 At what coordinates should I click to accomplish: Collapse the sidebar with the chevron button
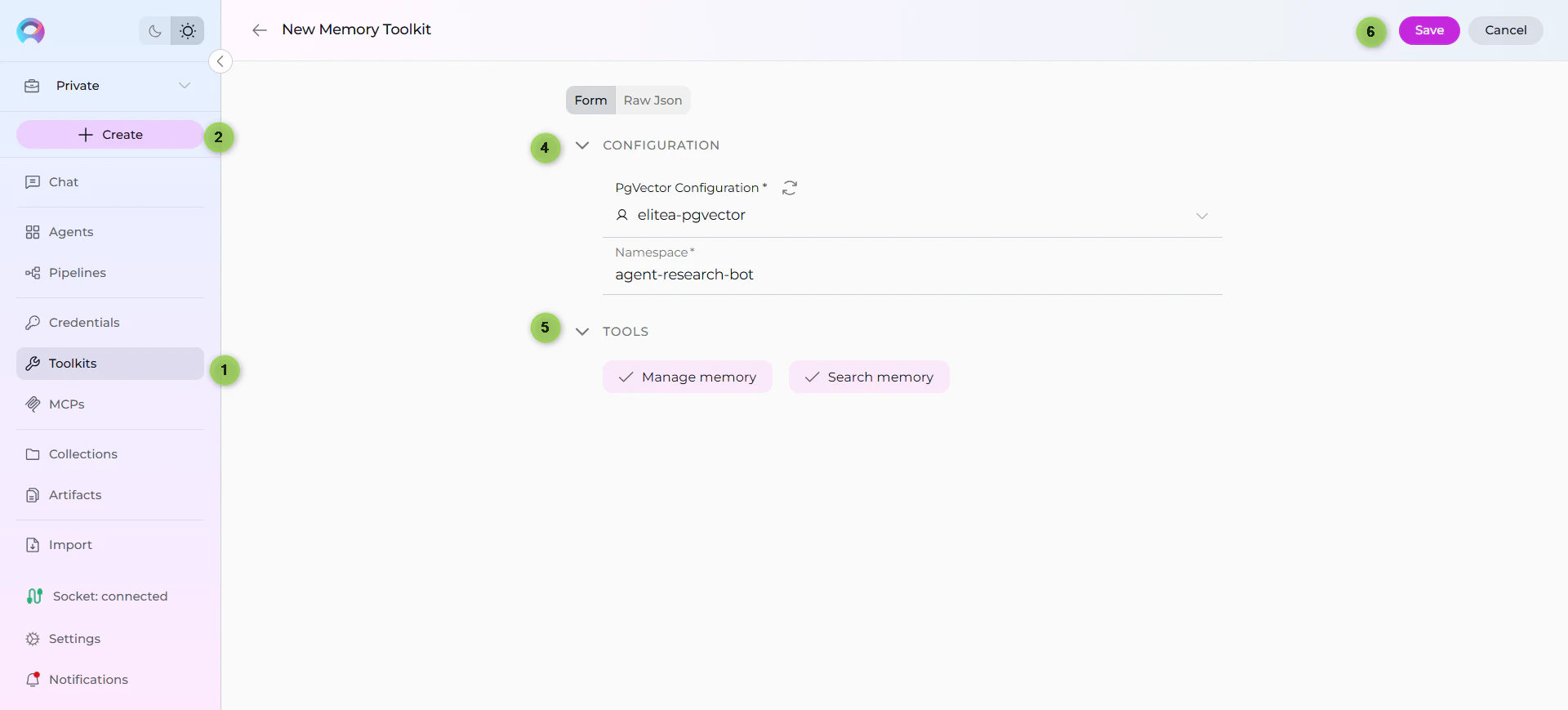(220, 61)
